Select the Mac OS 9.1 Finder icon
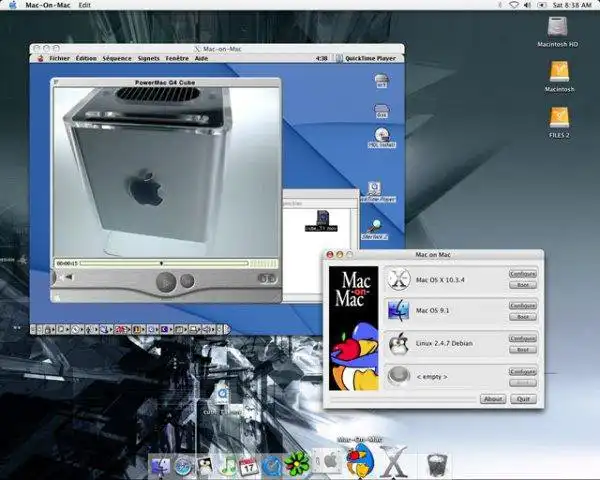 click(400, 311)
